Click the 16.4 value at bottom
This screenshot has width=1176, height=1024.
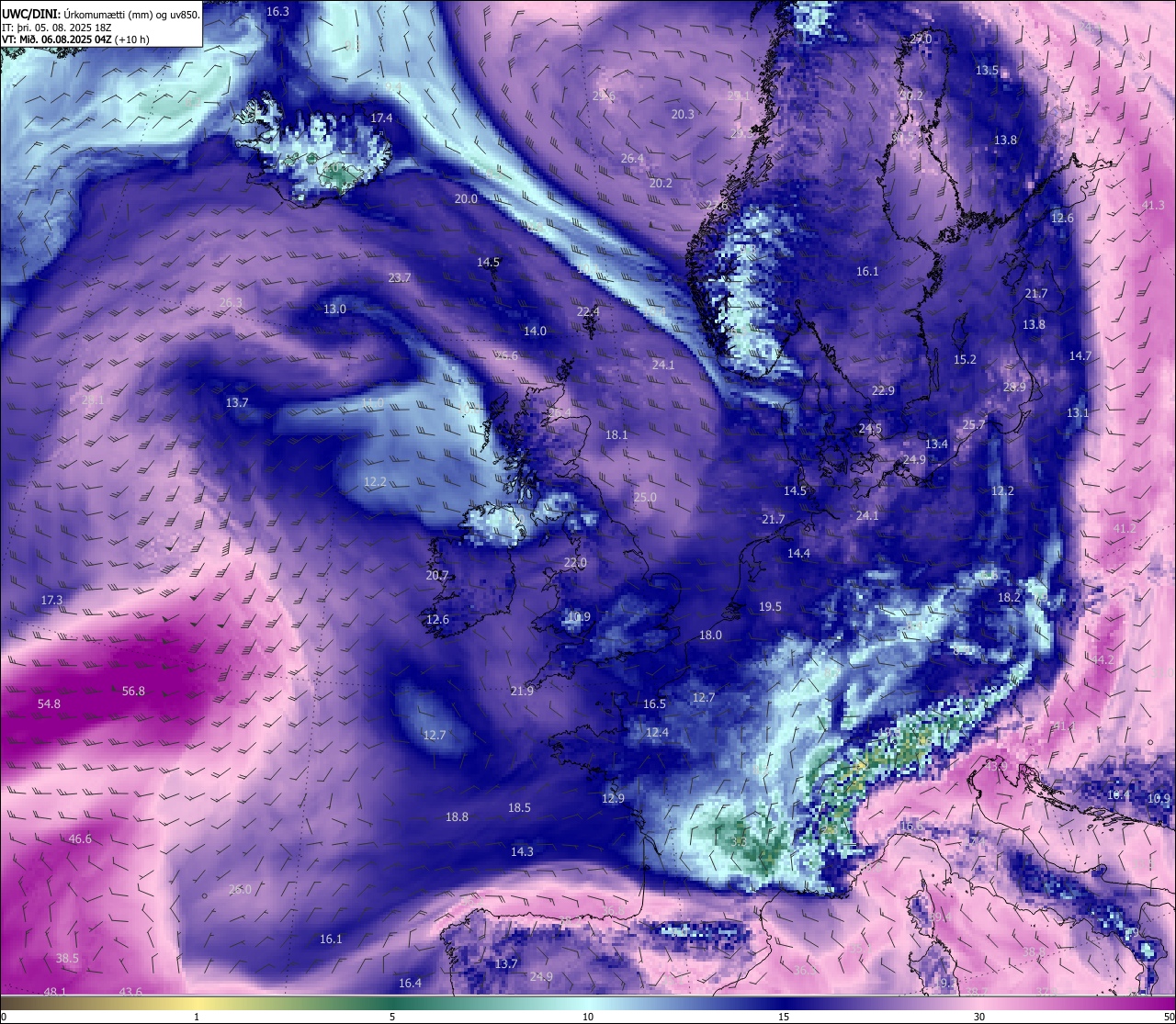coord(410,984)
